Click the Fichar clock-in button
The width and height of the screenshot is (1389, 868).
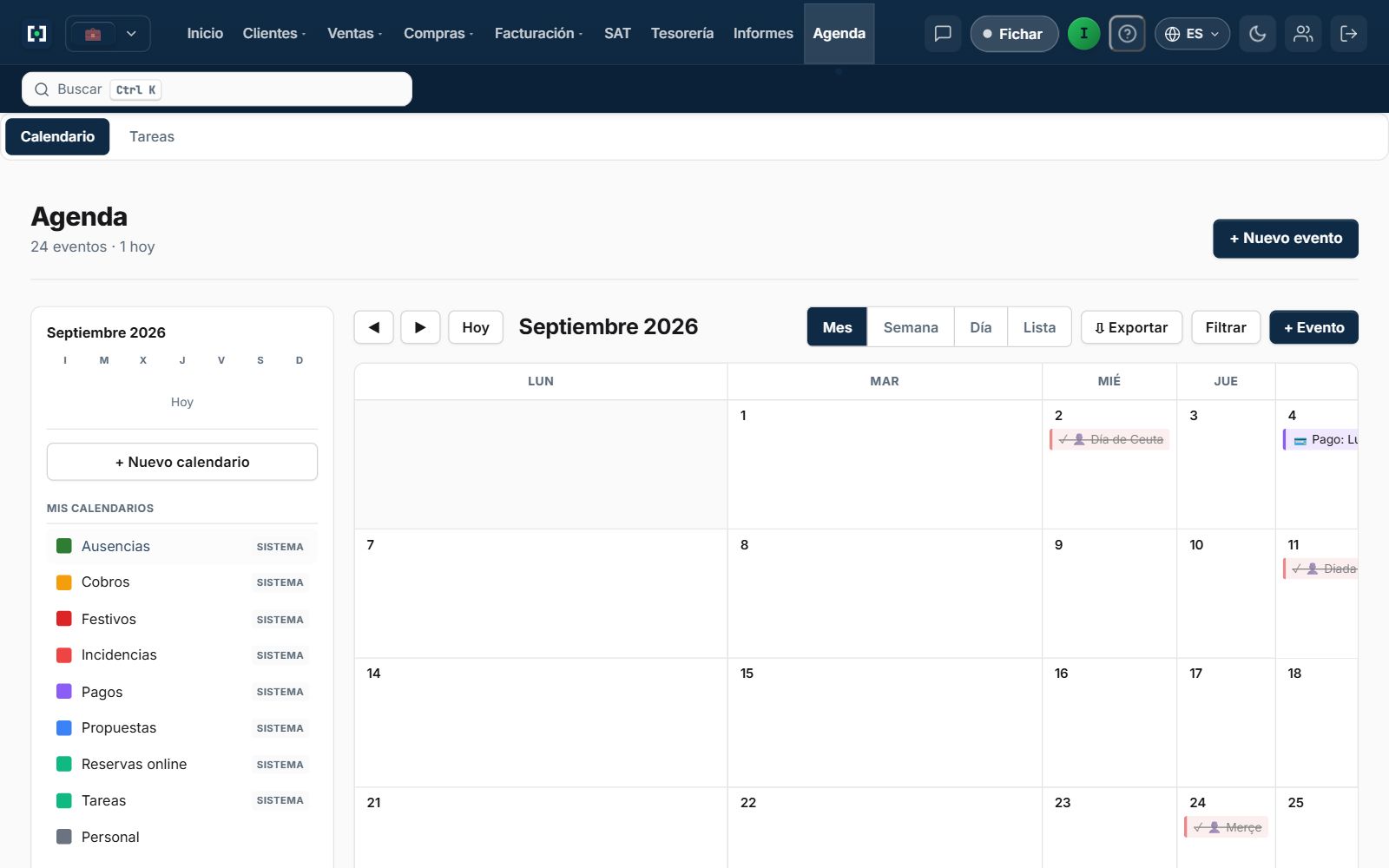[1014, 34]
